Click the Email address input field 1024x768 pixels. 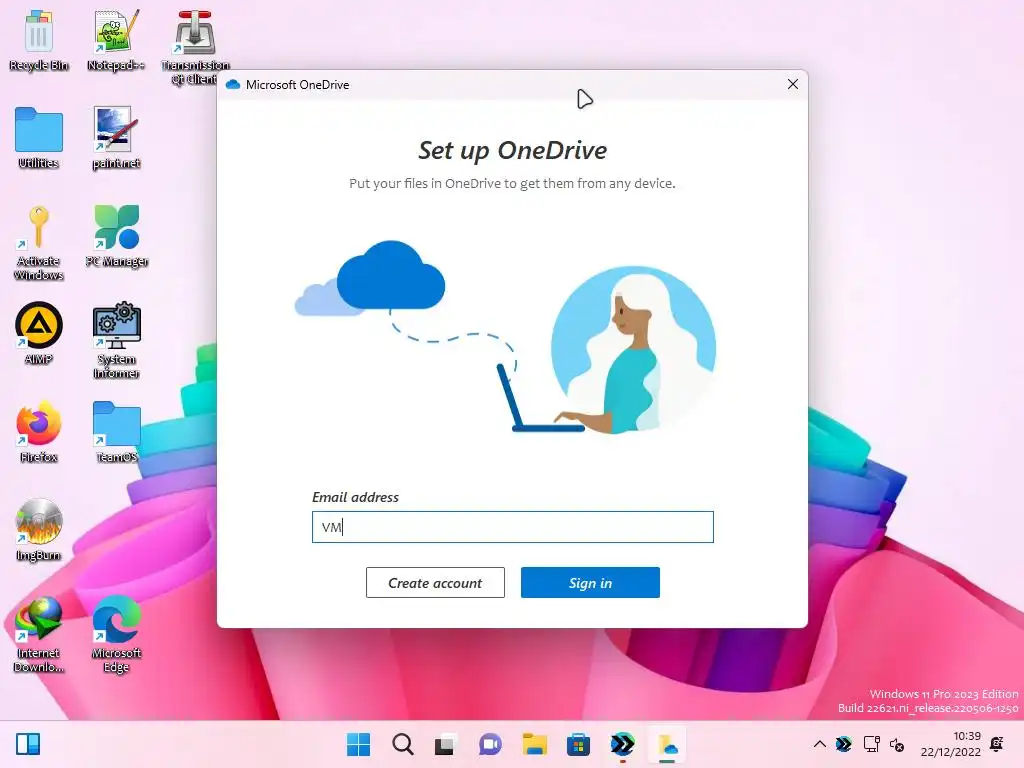pyautogui.click(x=513, y=527)
